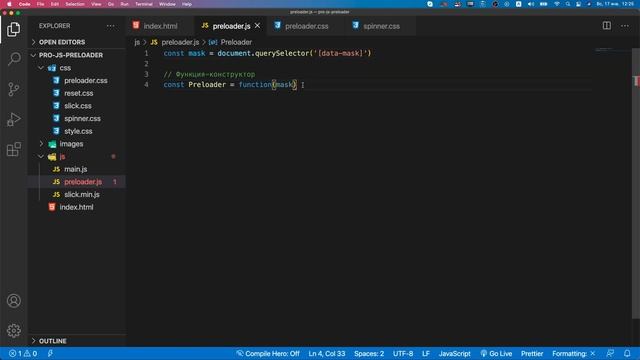Open the Extensions view
This screenshot has height=360, width=640.
13,149
